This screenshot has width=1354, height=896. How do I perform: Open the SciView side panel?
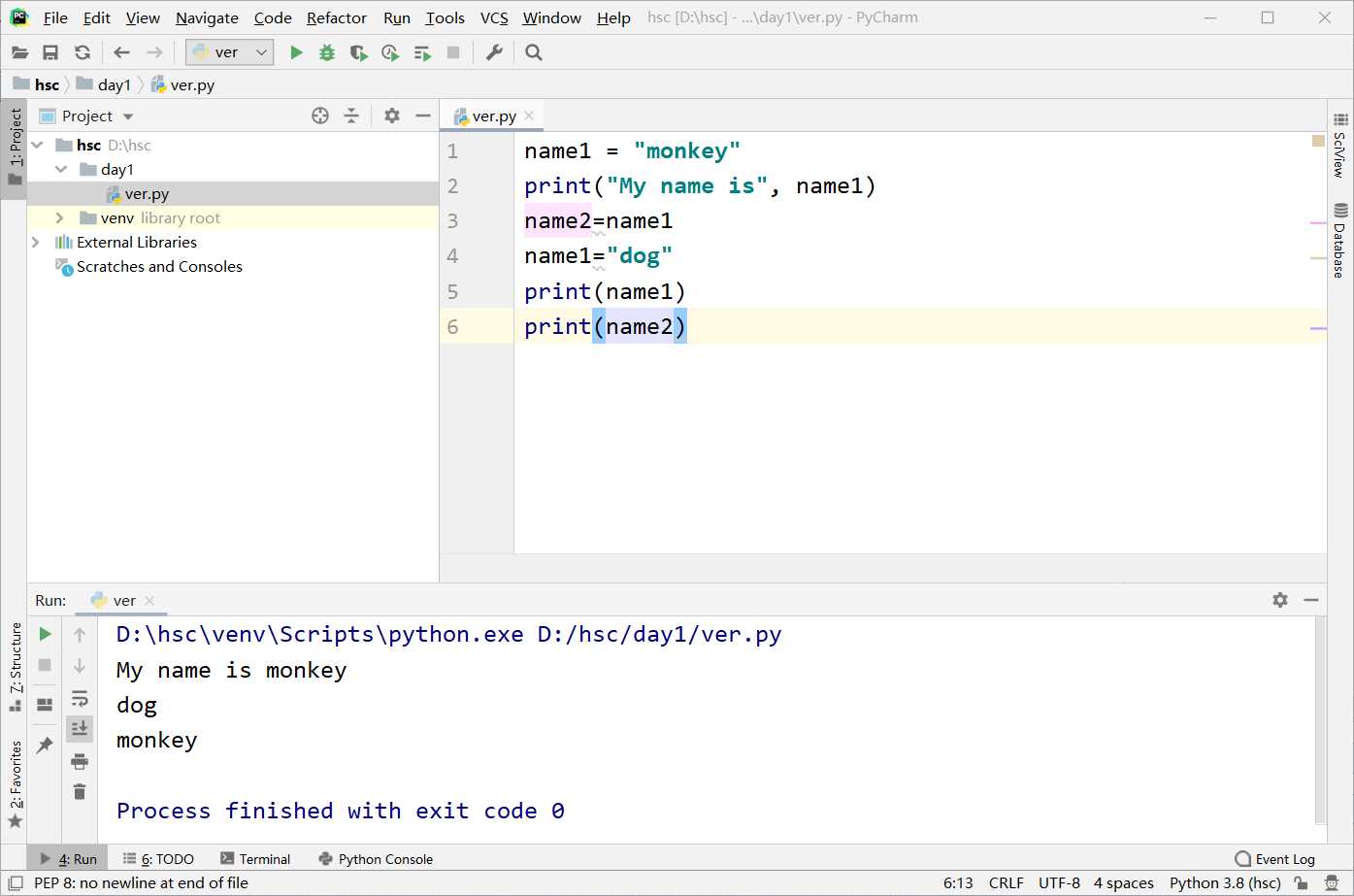click(x=1340, y=145)
